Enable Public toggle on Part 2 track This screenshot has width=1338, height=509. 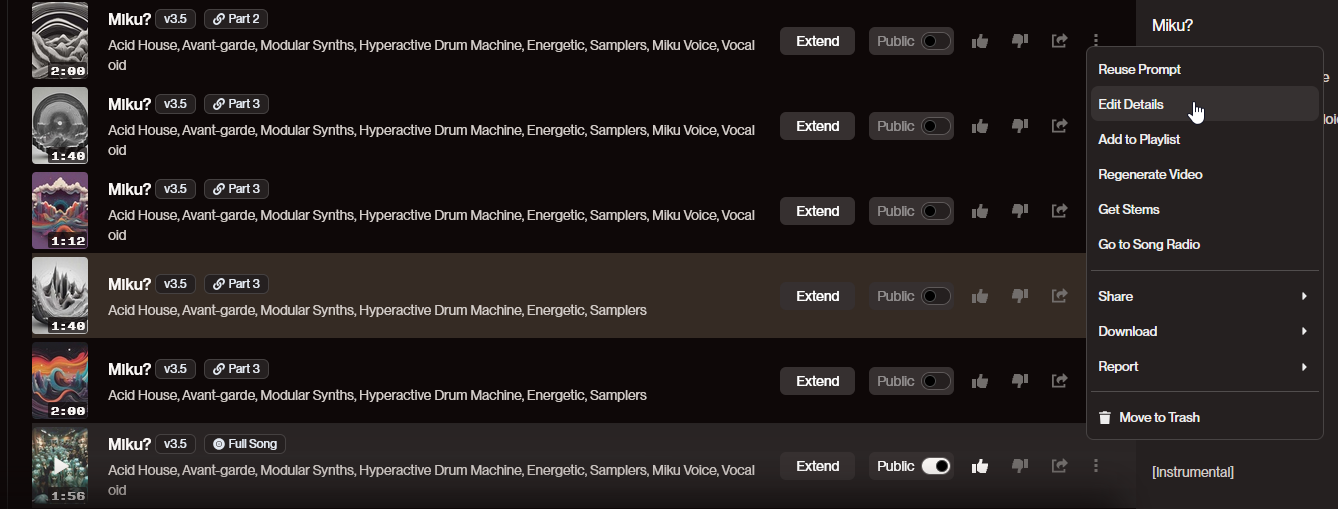936,41
